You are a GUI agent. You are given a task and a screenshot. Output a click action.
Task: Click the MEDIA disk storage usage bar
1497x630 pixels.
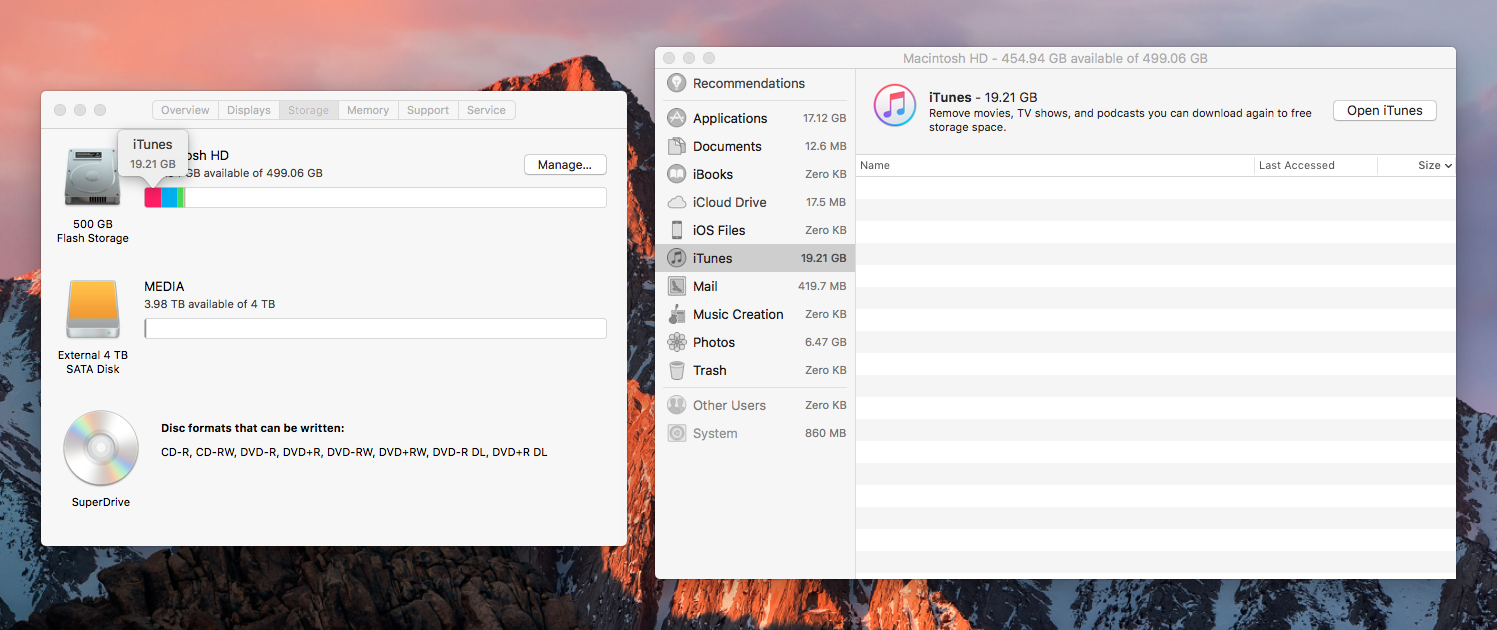pos(375,329)
